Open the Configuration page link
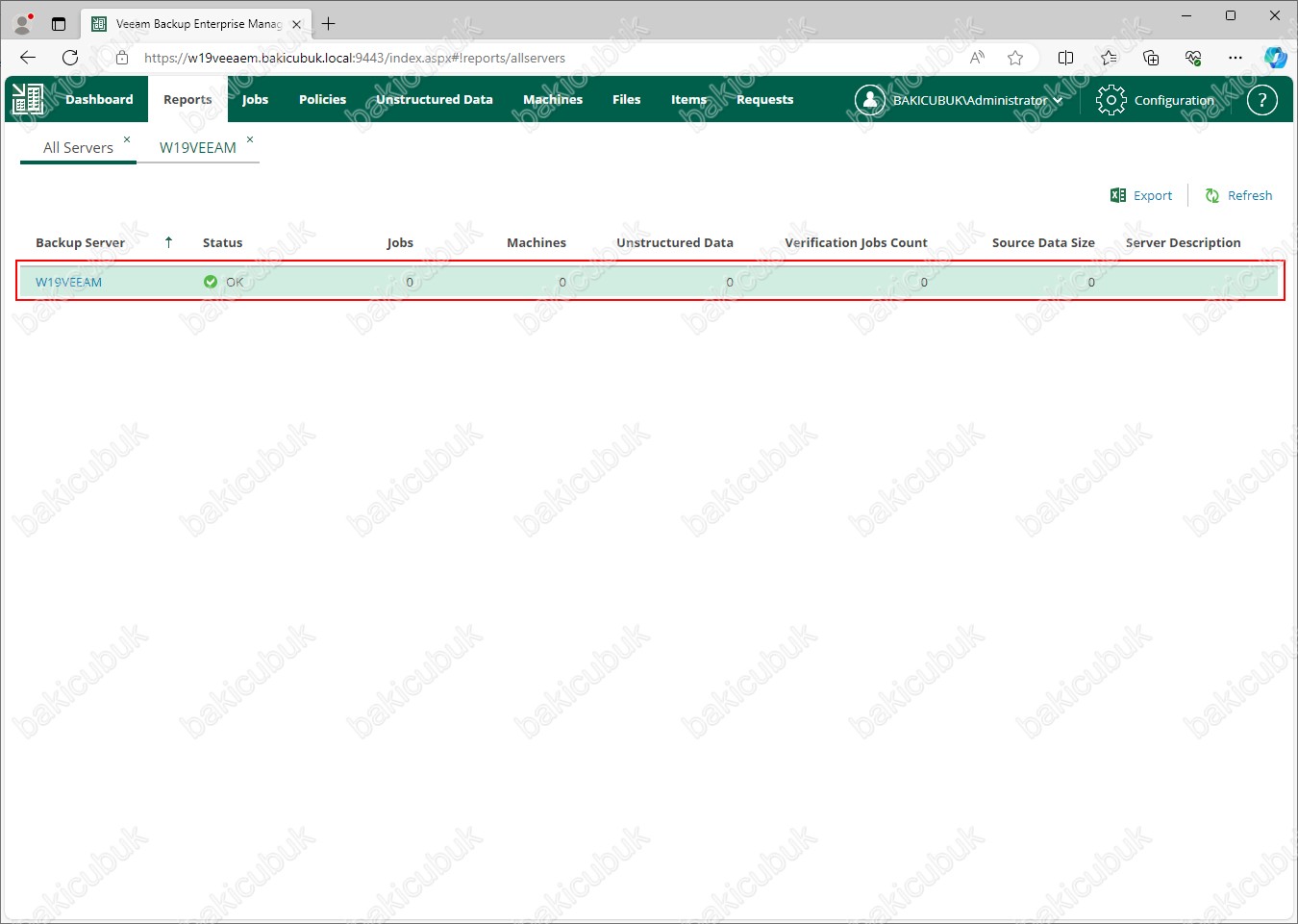The image size is (1298, 924). click(1174, 100)
